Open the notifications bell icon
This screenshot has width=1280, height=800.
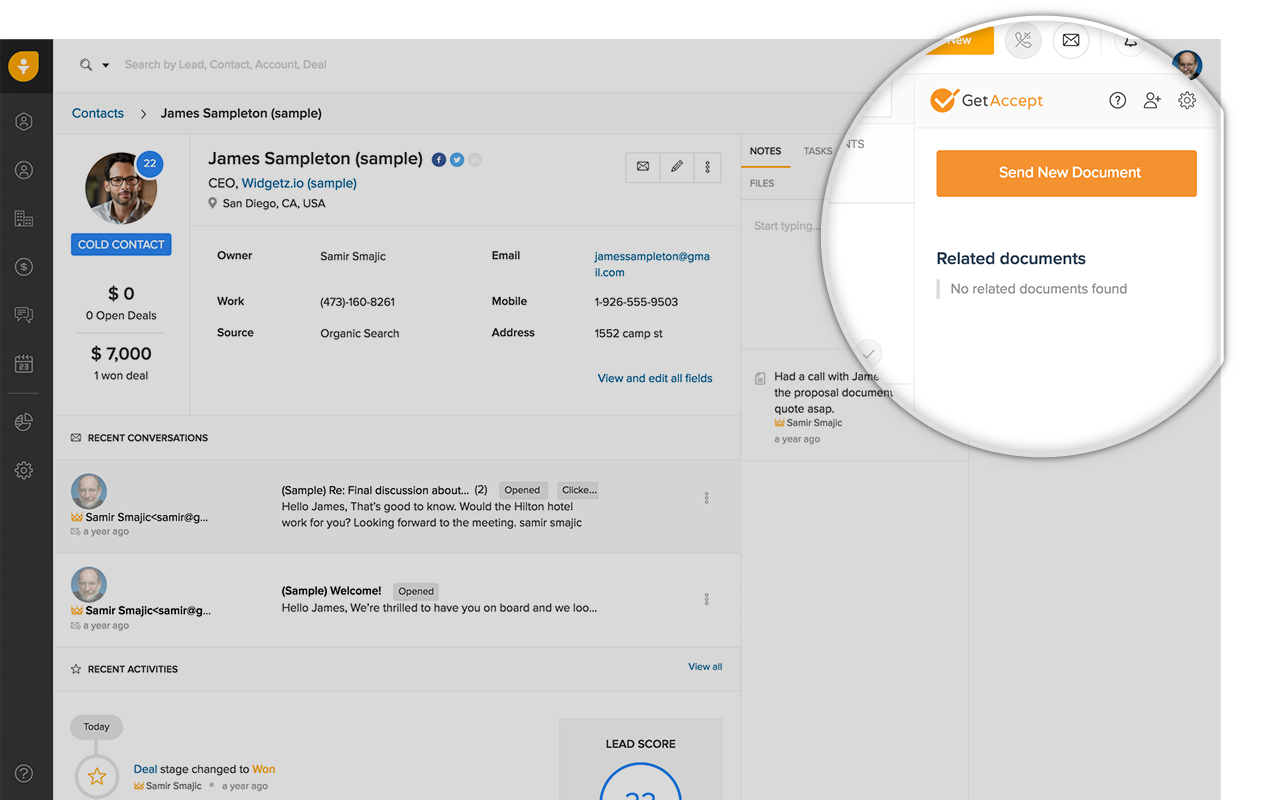pyautogui.click(x=1131, y=41)
